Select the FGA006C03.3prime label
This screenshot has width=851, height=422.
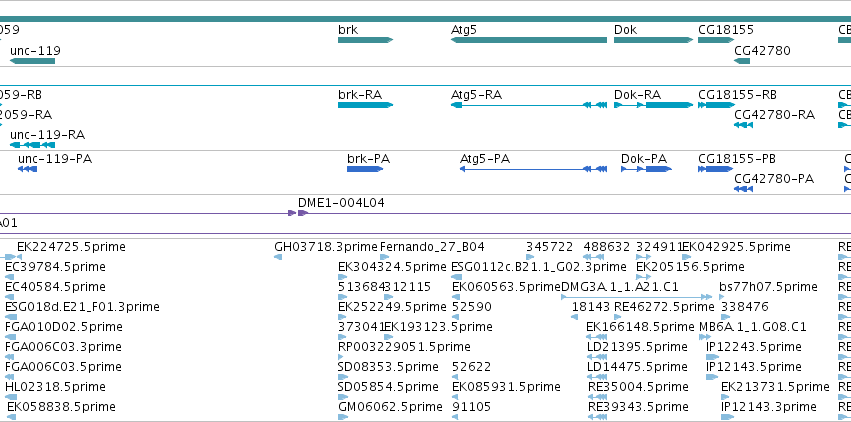(x=63, y=347)
